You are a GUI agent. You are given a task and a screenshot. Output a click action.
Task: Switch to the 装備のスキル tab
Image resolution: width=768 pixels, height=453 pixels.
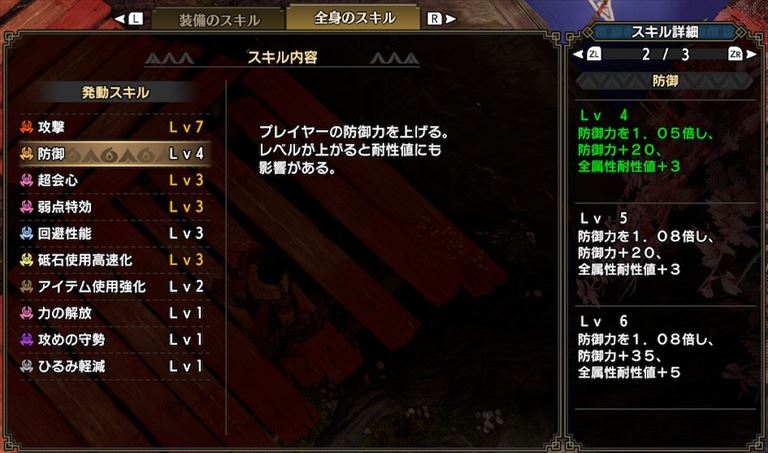218,20
